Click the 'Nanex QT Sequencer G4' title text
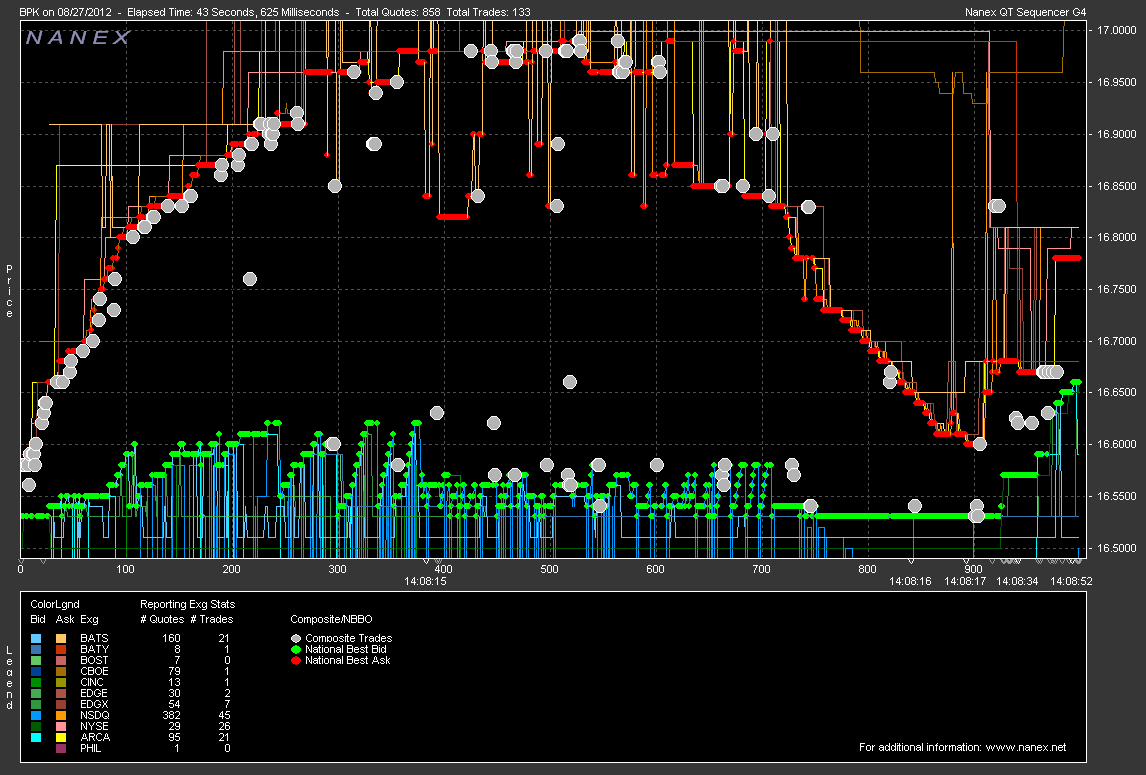 point(1025,12)
